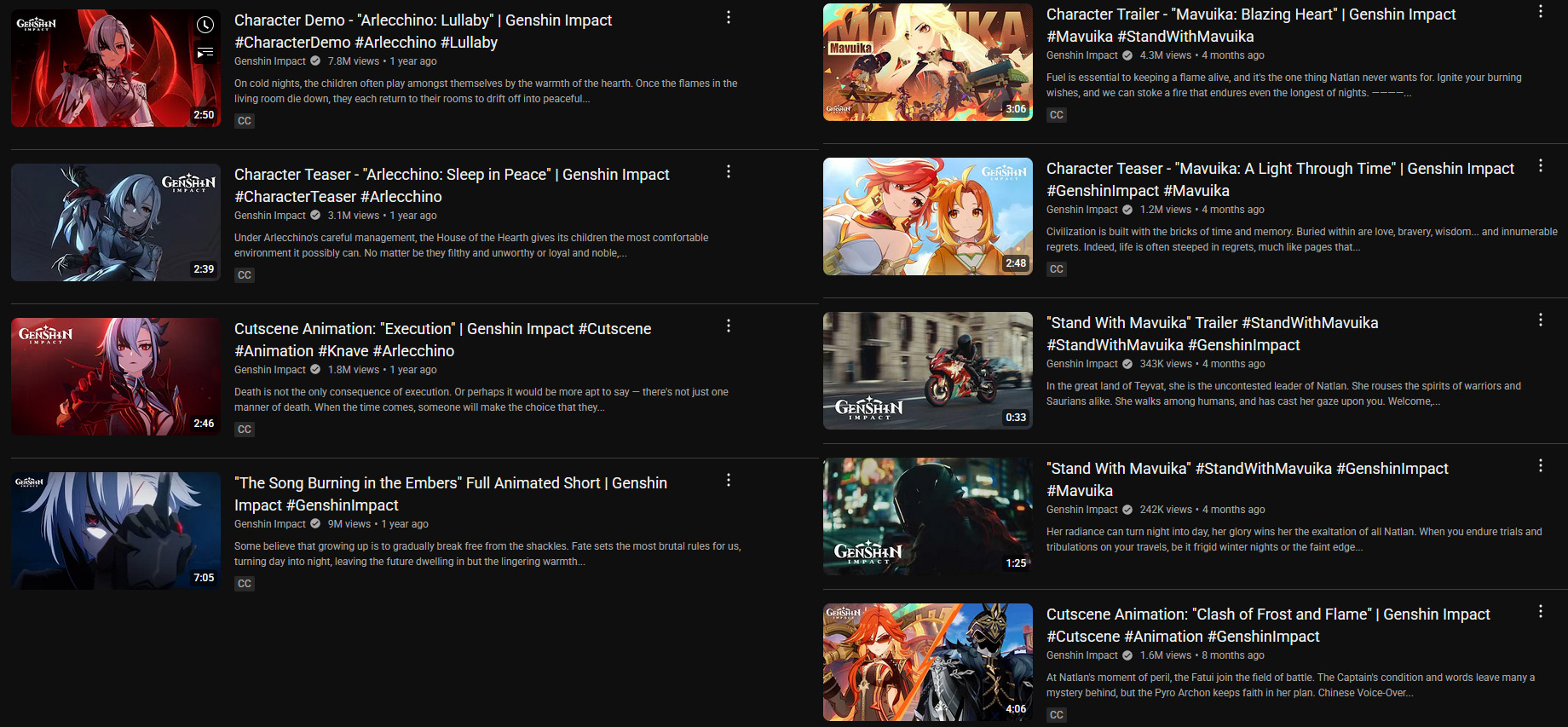Click CC badge under Cutscene Animation: Execution video
Viewport: 1568px width, 727px height.
click(245, 430)
